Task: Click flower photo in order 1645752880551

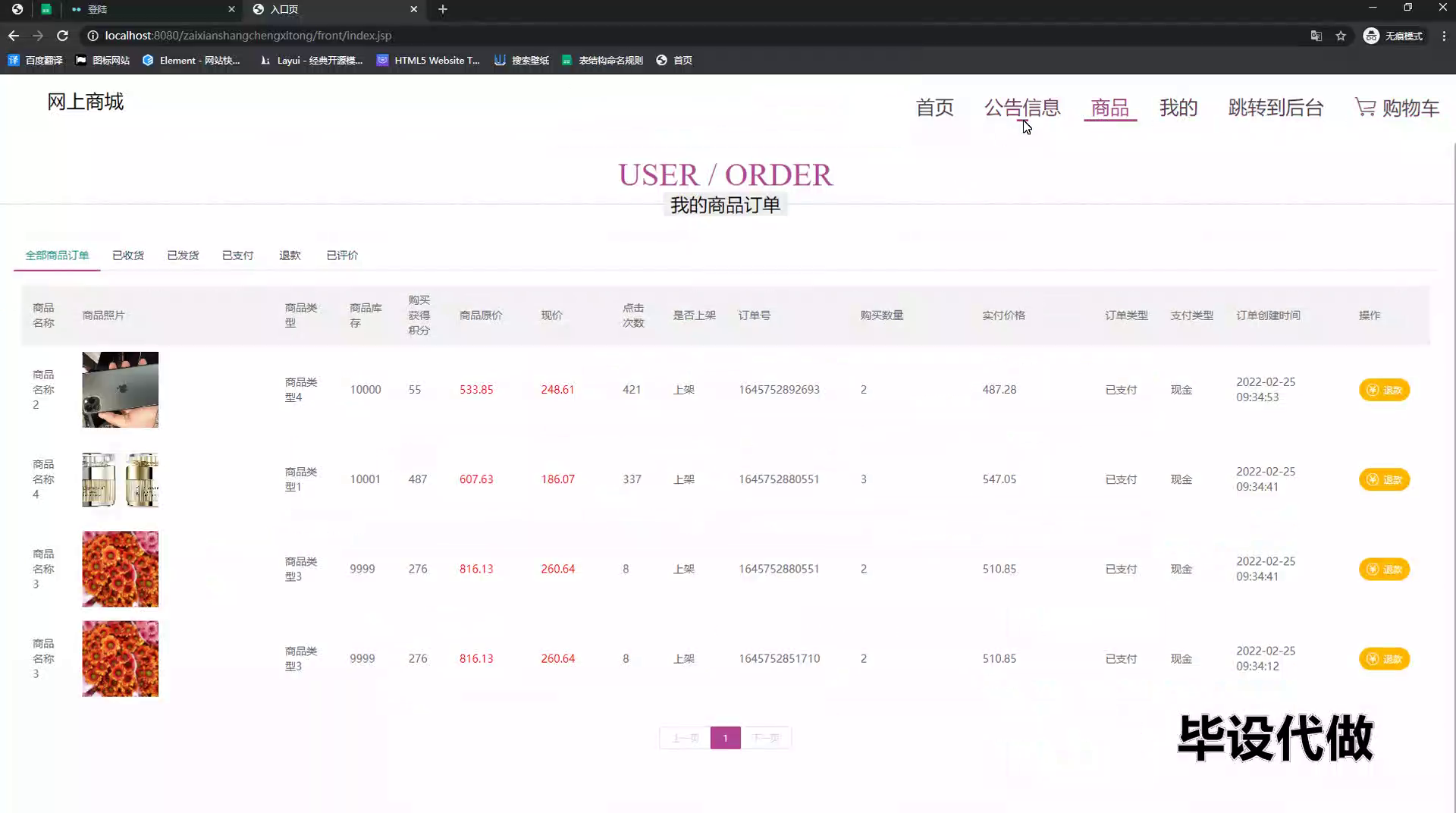Action: 121,569
